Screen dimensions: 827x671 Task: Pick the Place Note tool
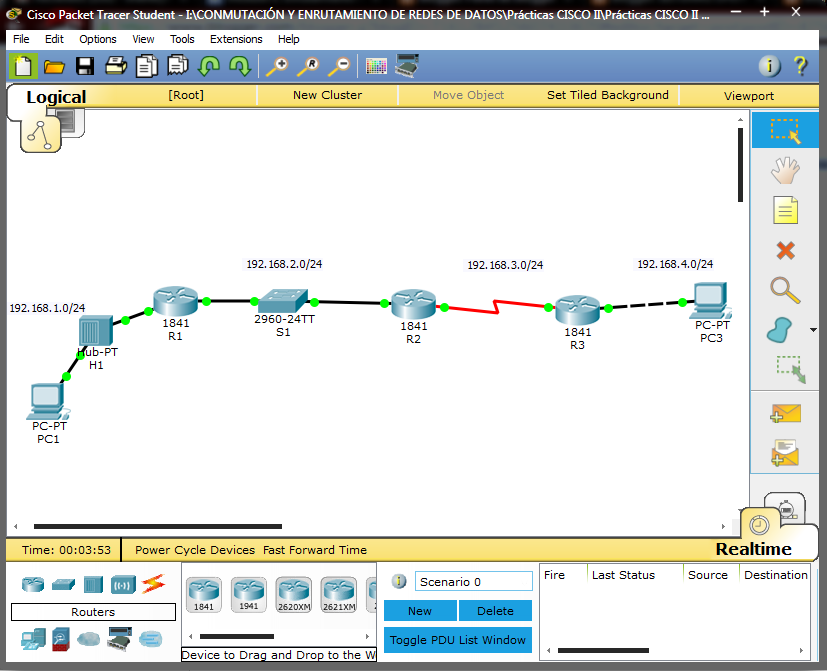tap(785, 210)
